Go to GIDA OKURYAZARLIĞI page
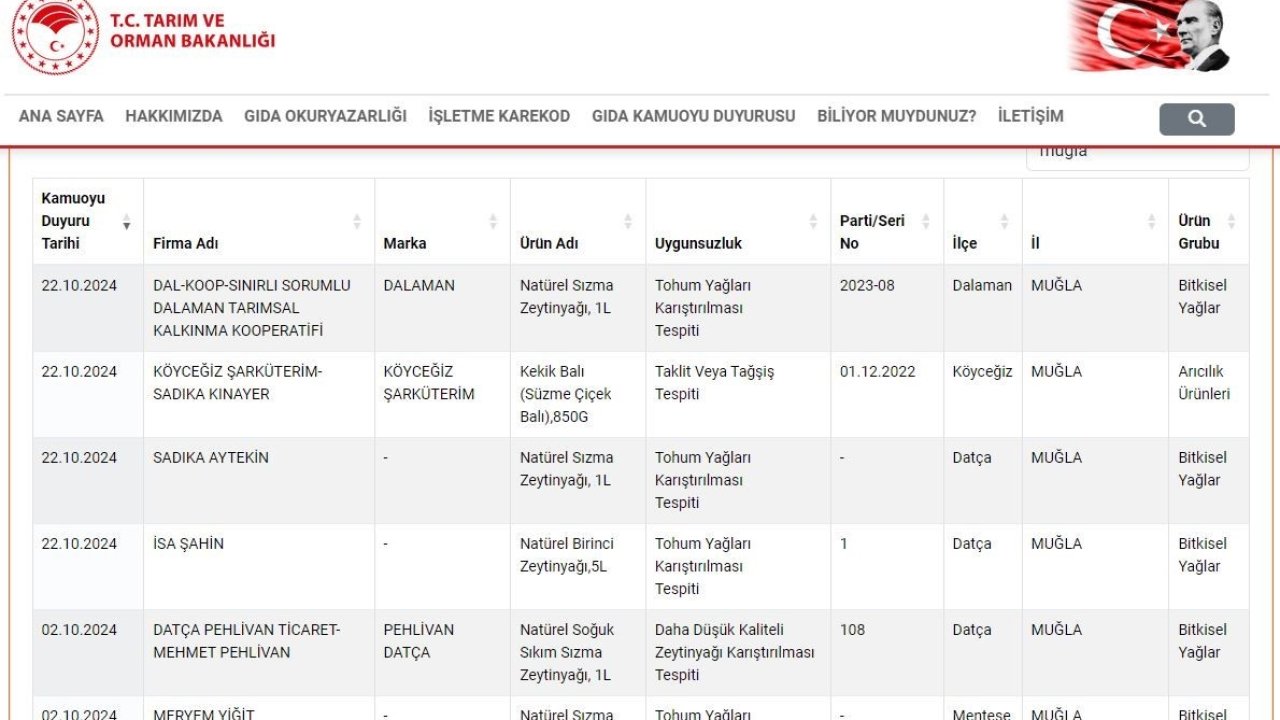This screenshot has height=720, width=1280. click(325, 116)
